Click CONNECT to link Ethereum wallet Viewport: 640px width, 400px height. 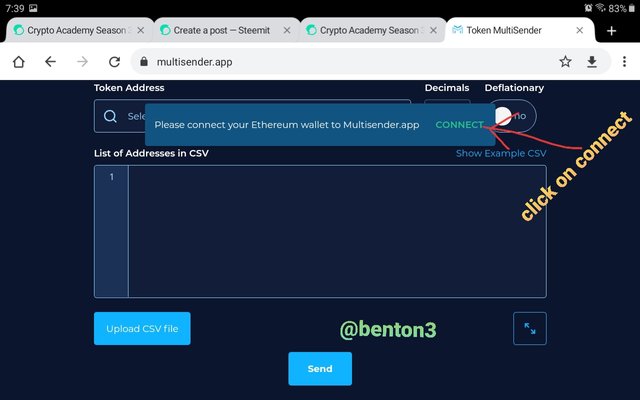[x=460, y=124]
